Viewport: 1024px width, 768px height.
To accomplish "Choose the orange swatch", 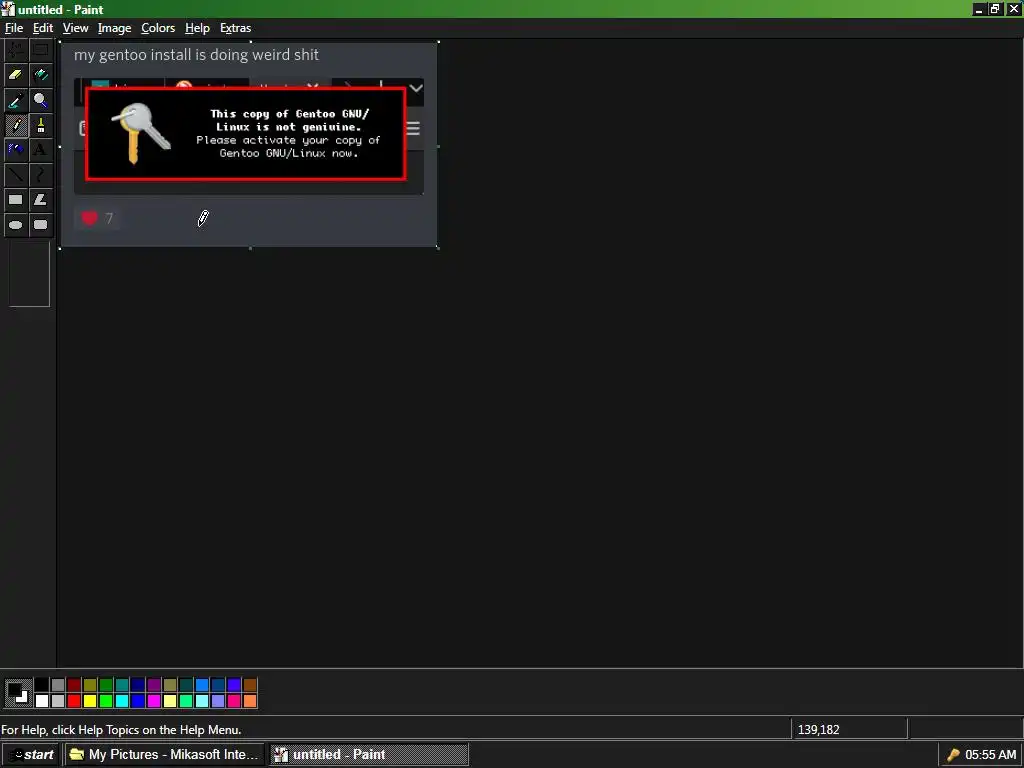I will (x=249, y=701).
